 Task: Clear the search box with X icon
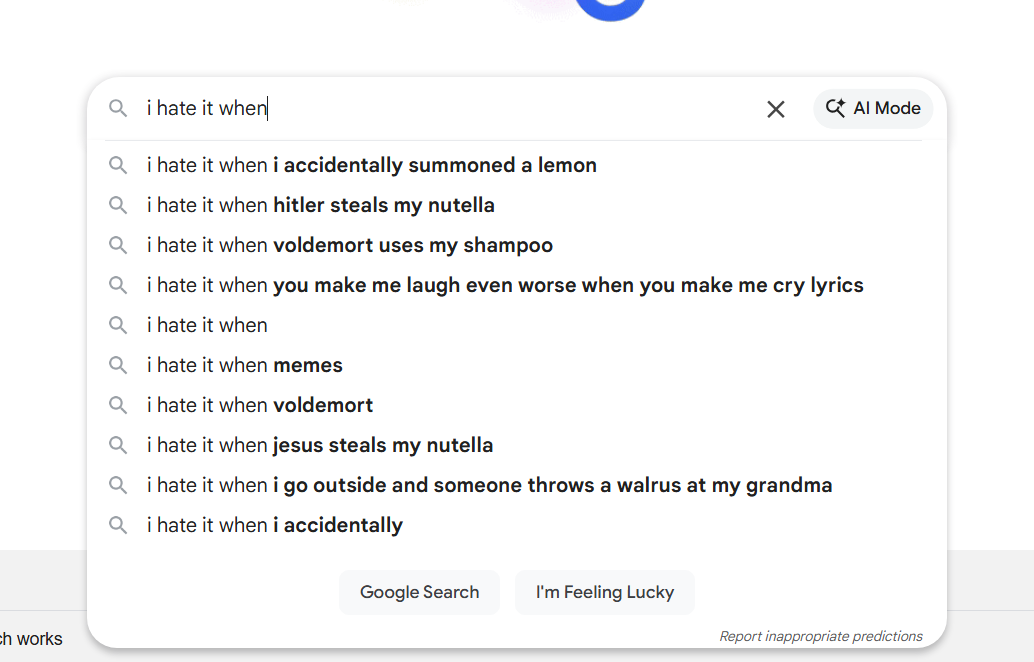(x=775, y=109)
